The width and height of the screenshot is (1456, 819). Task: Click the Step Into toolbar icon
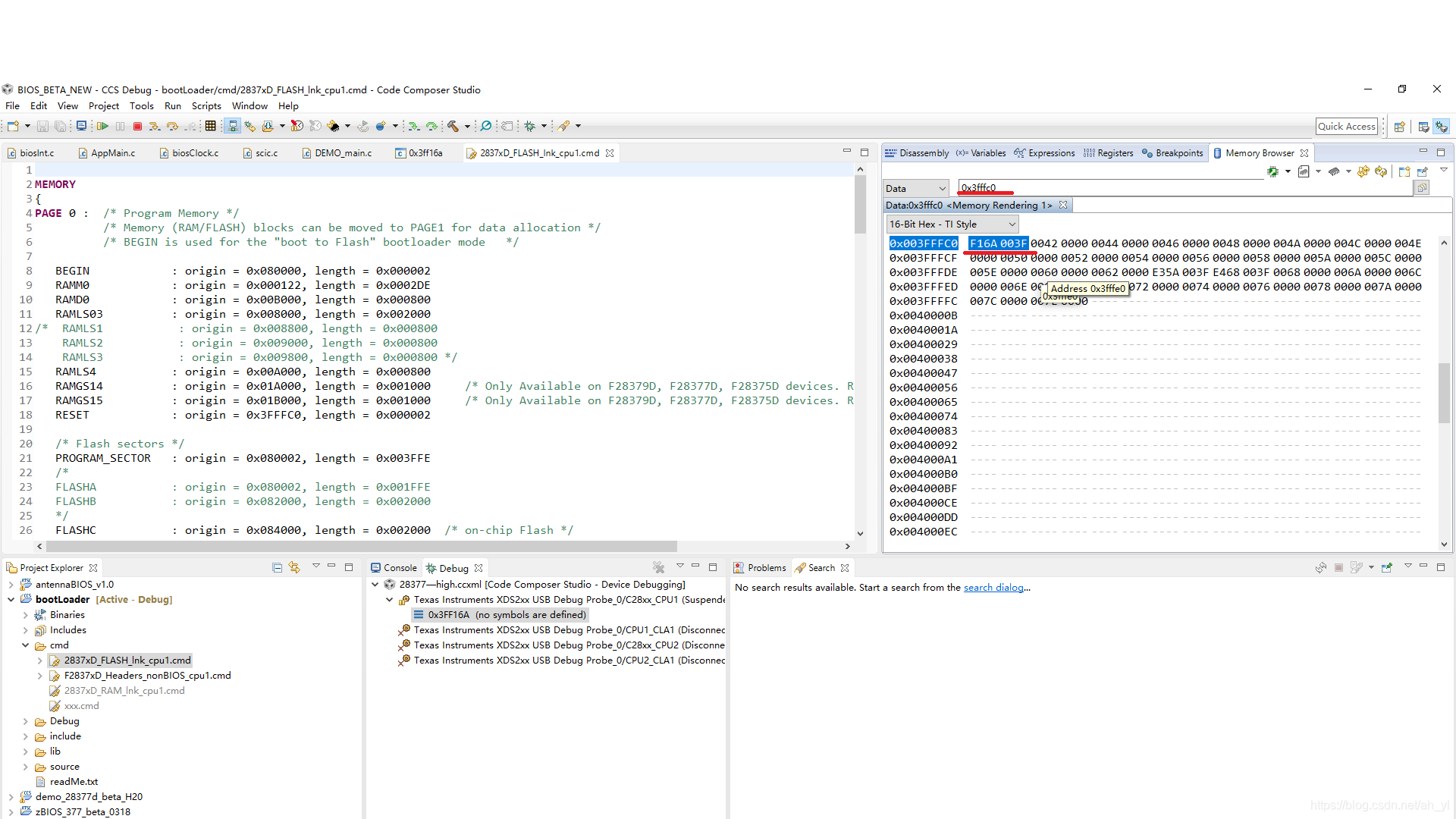pyautogui.click(x=155, y=127)
